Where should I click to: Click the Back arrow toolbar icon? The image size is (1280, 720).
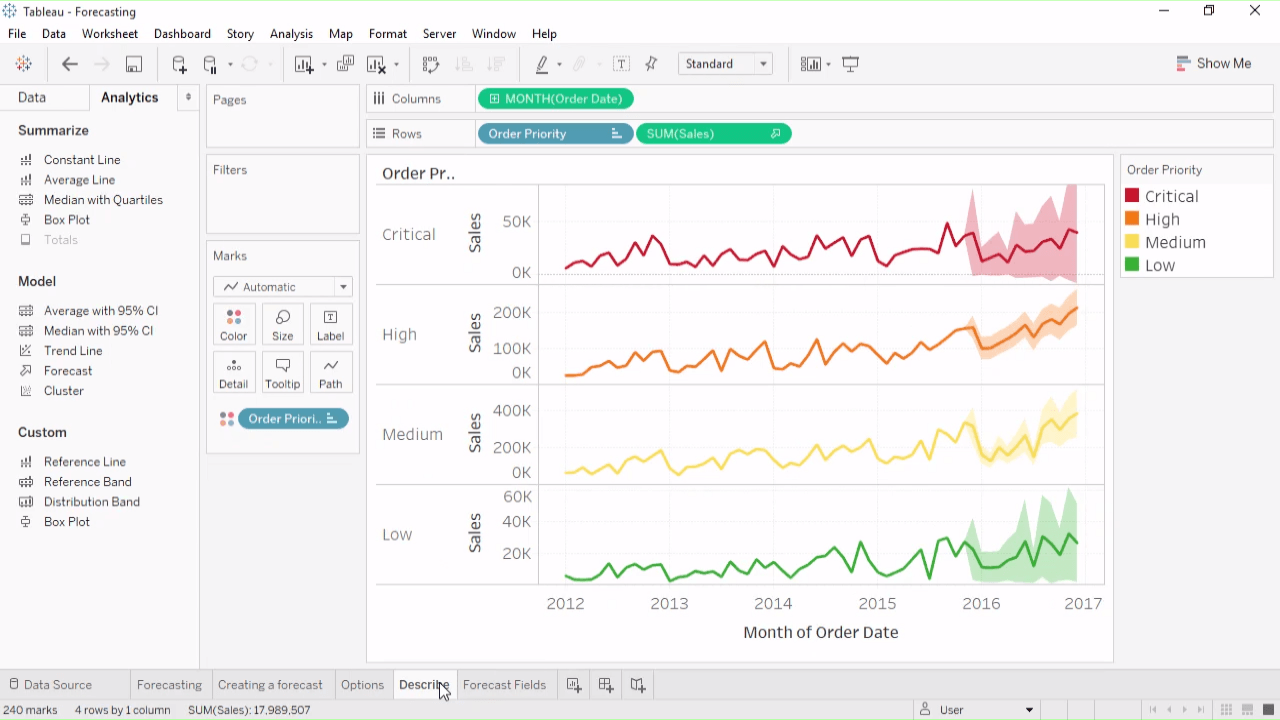(70, 64)
